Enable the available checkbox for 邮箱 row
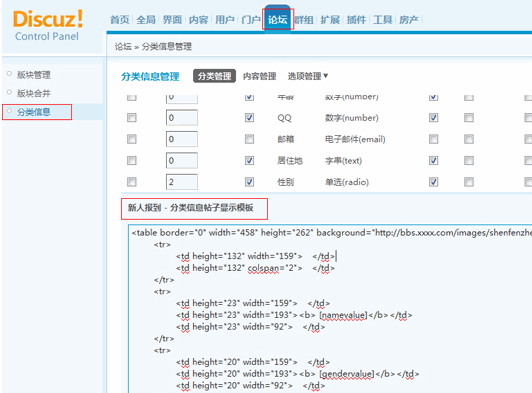The height and width of the screenshot is (393, 532). coord(249,139)
